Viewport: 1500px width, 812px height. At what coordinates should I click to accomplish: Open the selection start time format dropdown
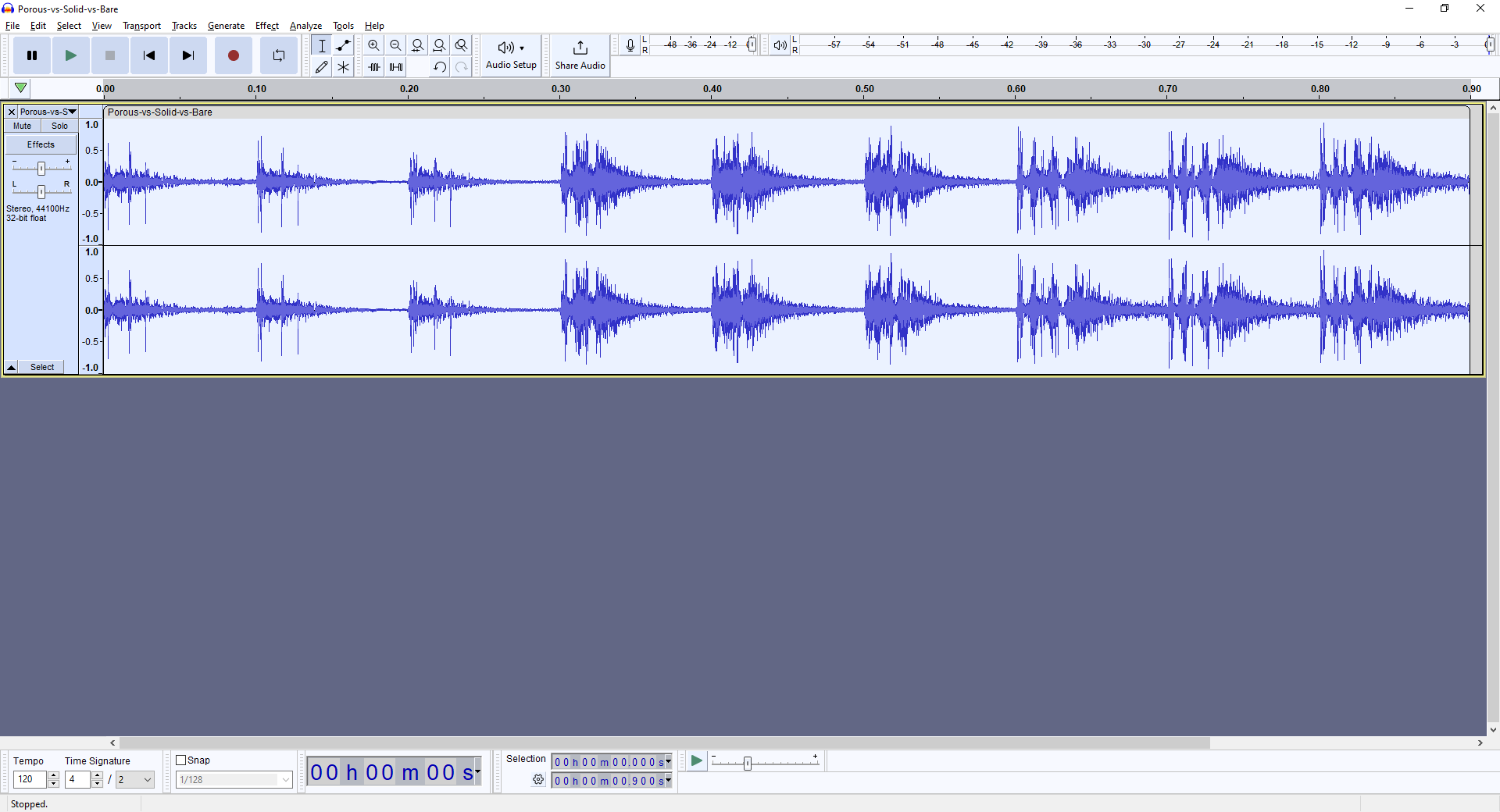click(x=668, y=761)
